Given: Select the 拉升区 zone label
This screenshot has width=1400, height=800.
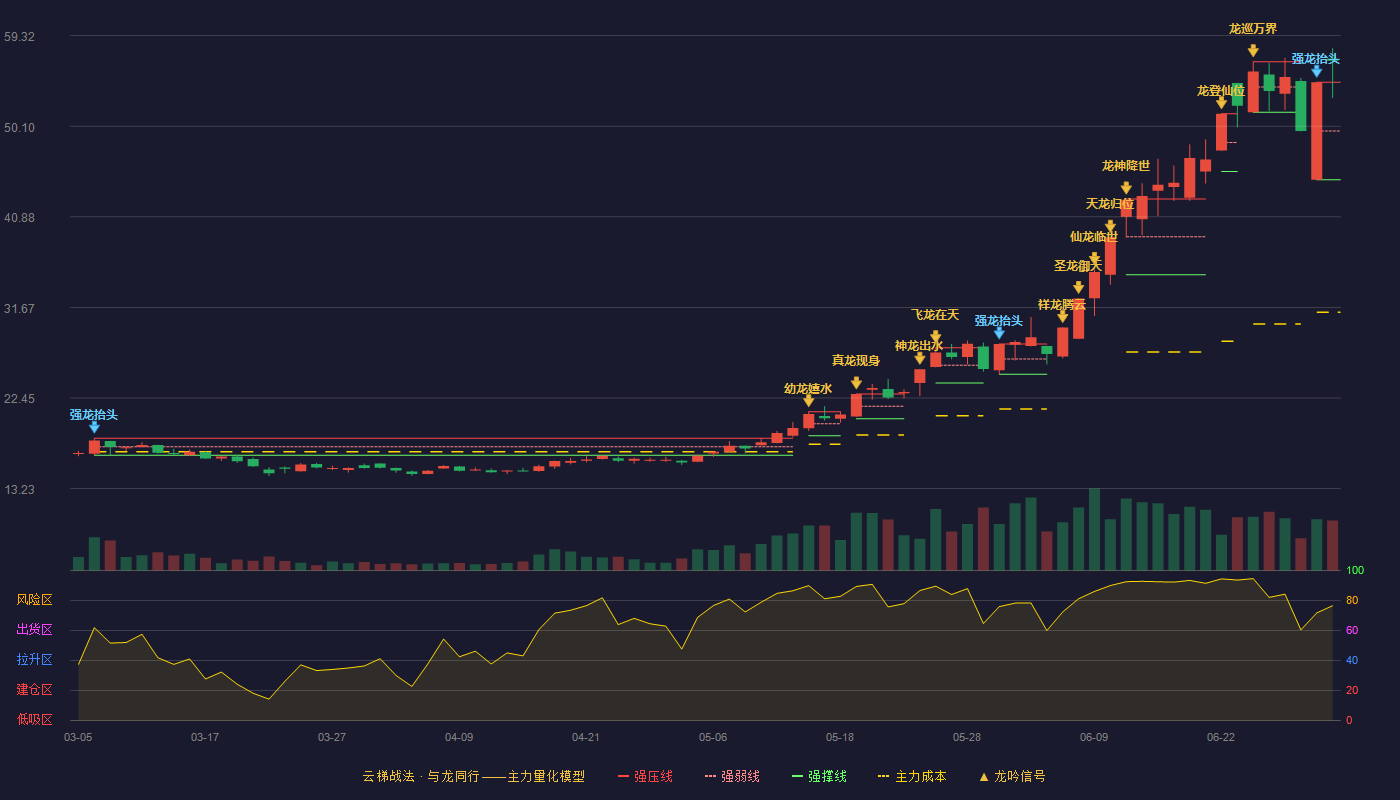Looking at the screenshot, I should (34, 660).
